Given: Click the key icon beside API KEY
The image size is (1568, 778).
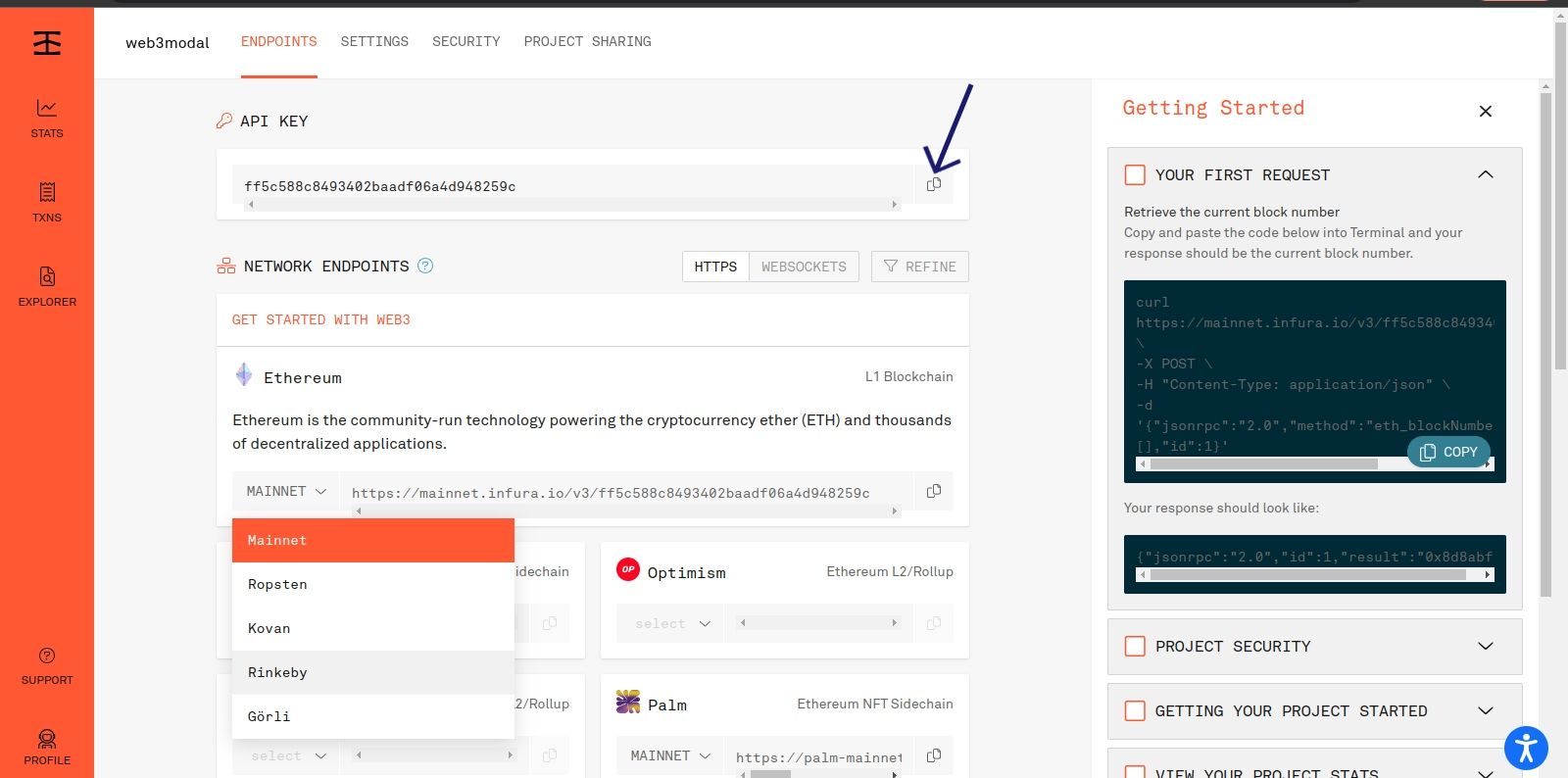Looking at the screenshot, I should [224, 121].
